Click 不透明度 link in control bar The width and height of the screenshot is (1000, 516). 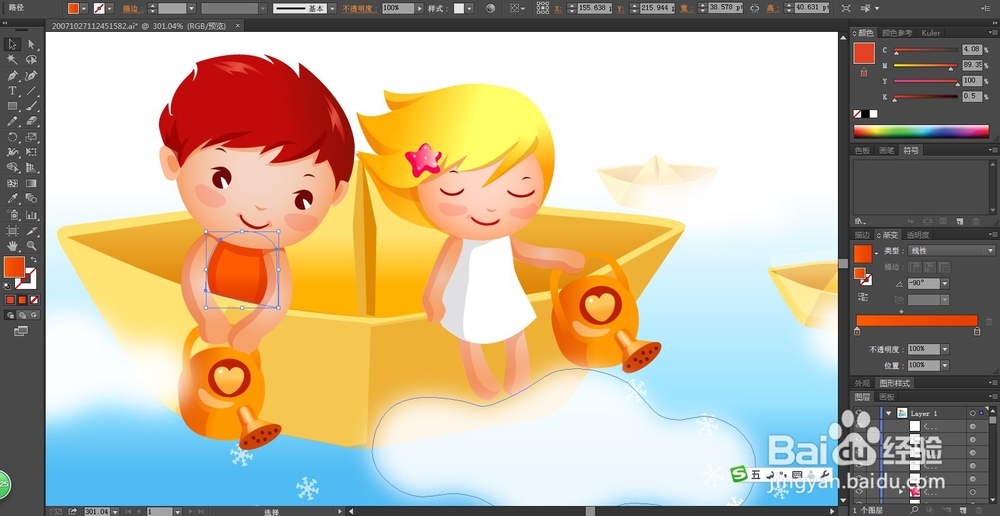tap(360, 8)
